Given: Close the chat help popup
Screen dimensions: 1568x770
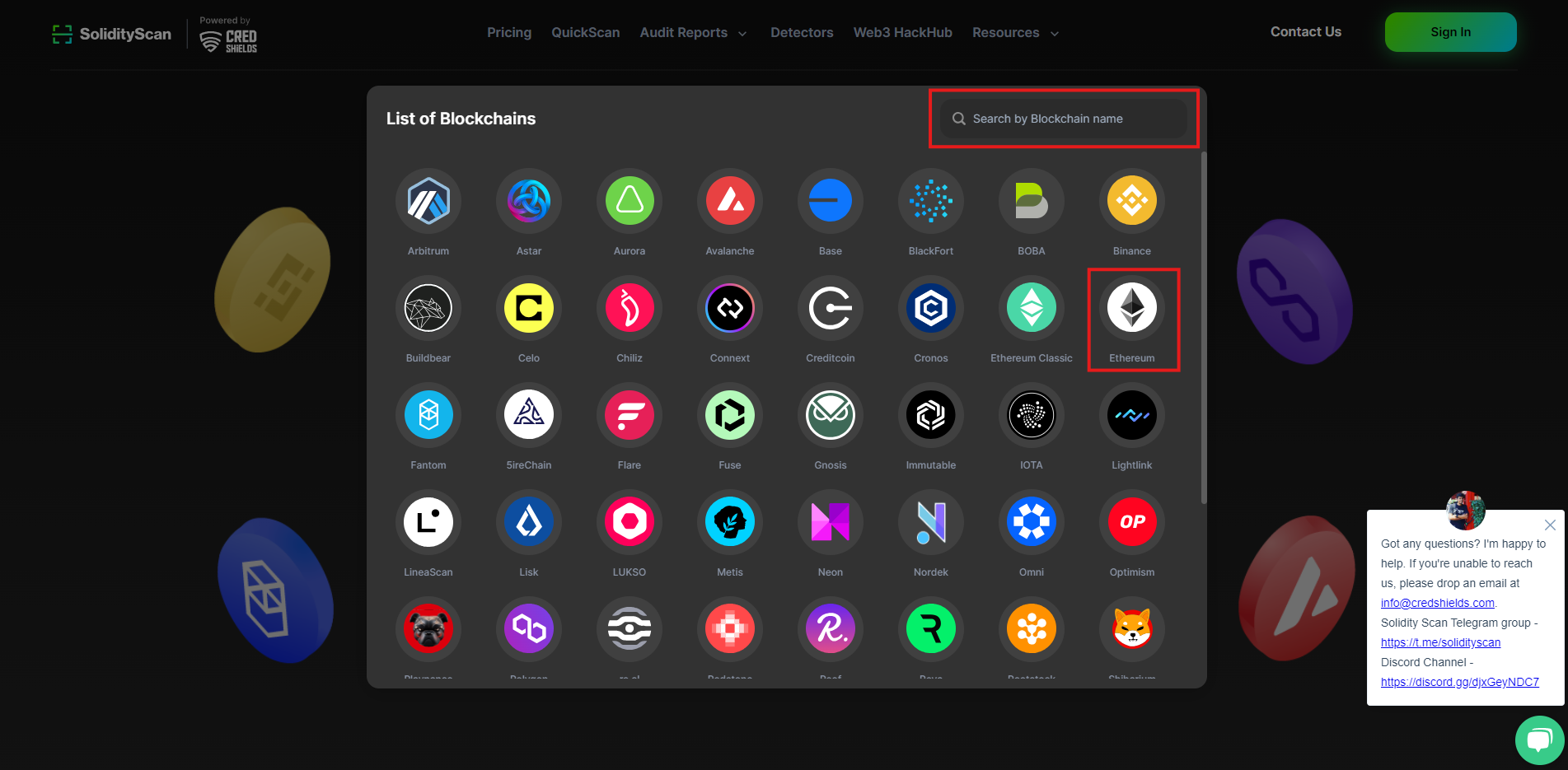Looking at the screenshot, I should (1550, 525).
